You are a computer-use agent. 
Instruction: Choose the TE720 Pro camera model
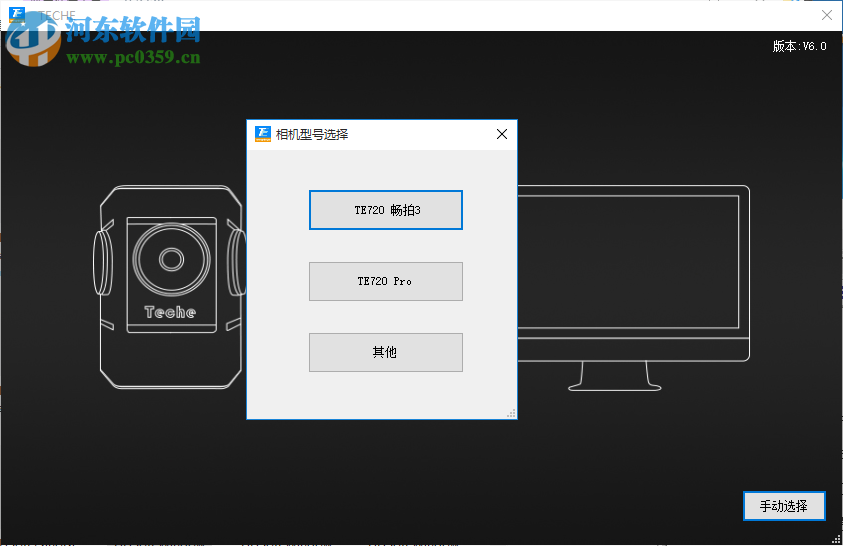pyautogui.click(x=385, y=281)
